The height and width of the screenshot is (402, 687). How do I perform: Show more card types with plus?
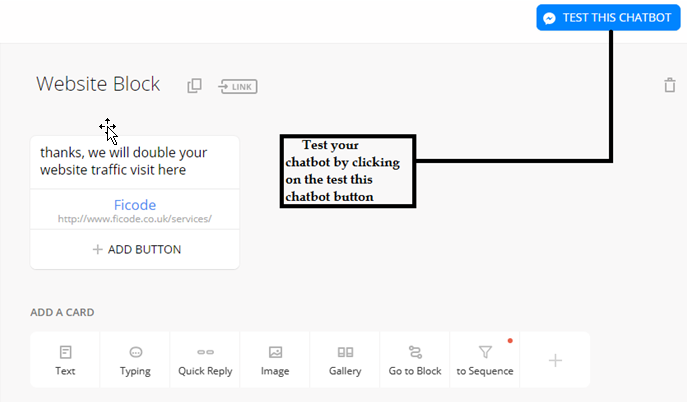(555, 360)
